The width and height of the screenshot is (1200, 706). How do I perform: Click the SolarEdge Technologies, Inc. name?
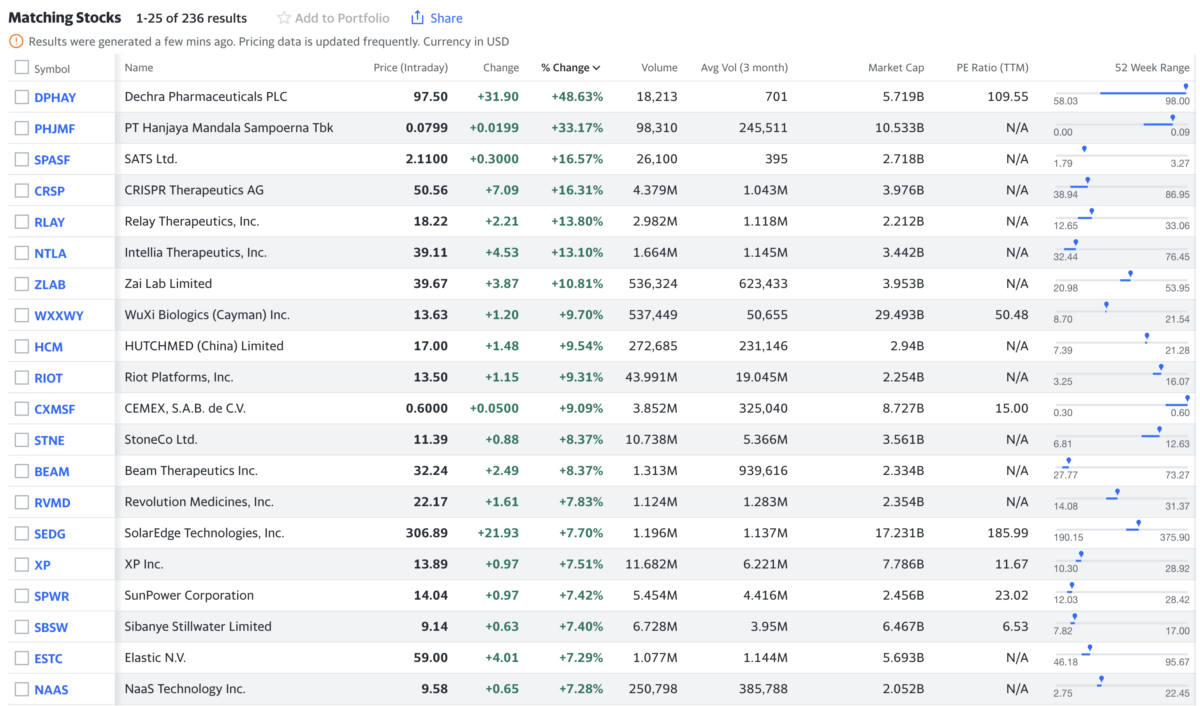[205, 533]
